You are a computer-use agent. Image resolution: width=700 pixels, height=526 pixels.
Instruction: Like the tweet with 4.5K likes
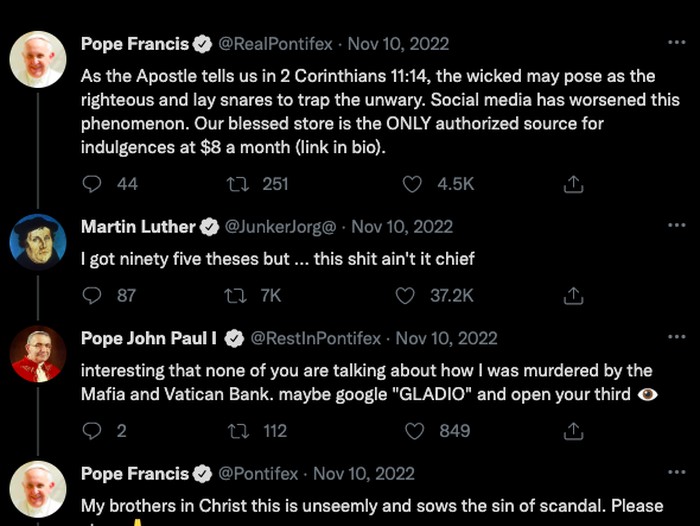click(412, 184)
